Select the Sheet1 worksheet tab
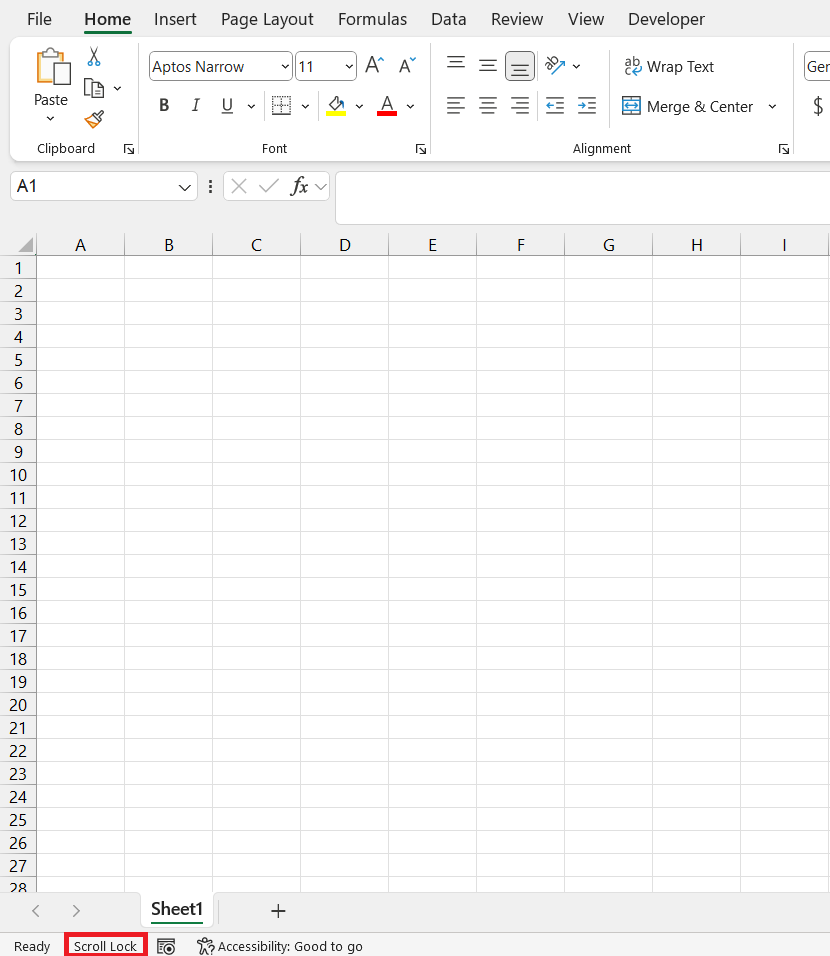Screen dimensions: 830x956 point(177,909)
